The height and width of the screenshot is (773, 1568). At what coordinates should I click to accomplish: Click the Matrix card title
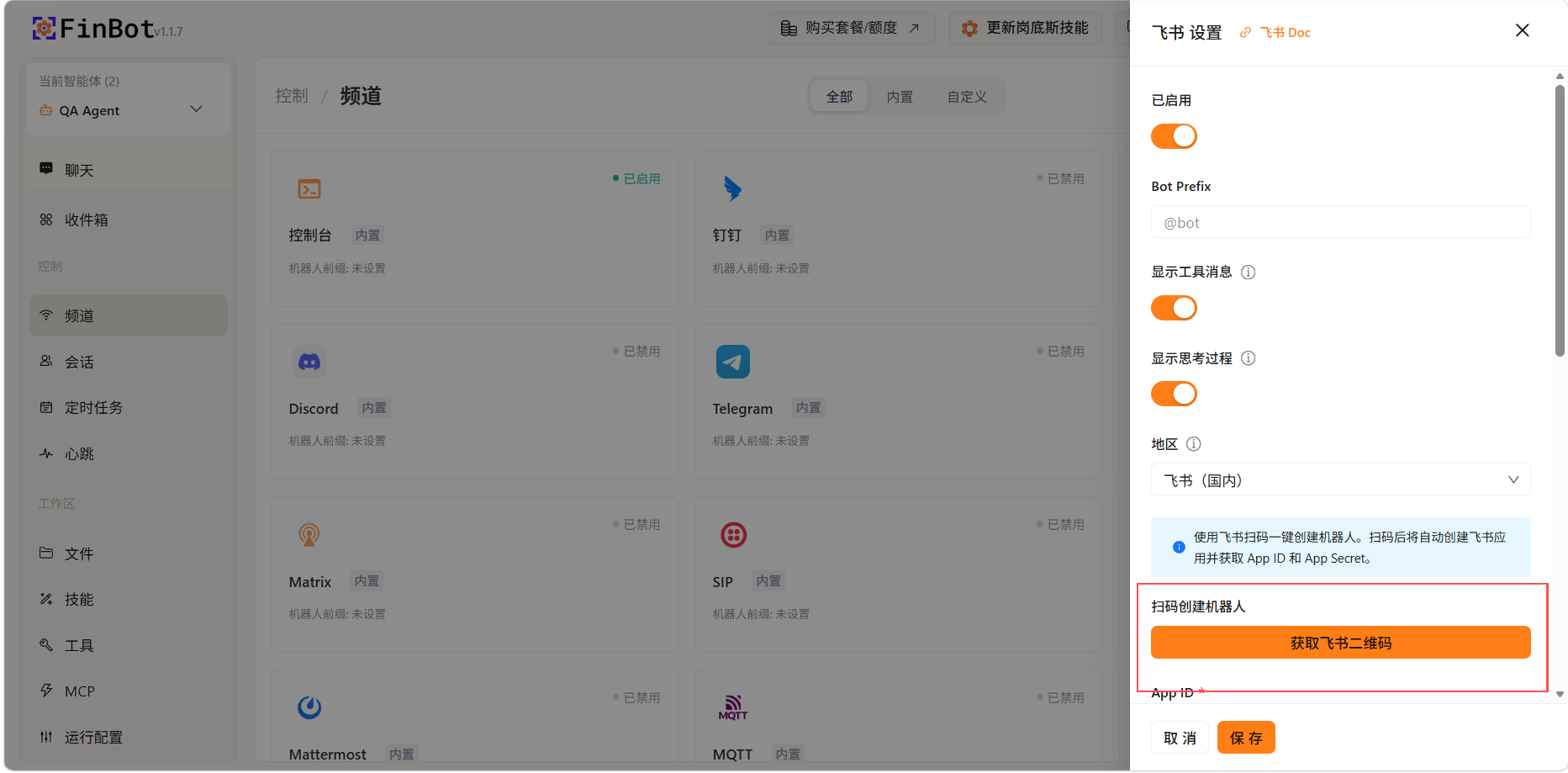coord(310,582)
